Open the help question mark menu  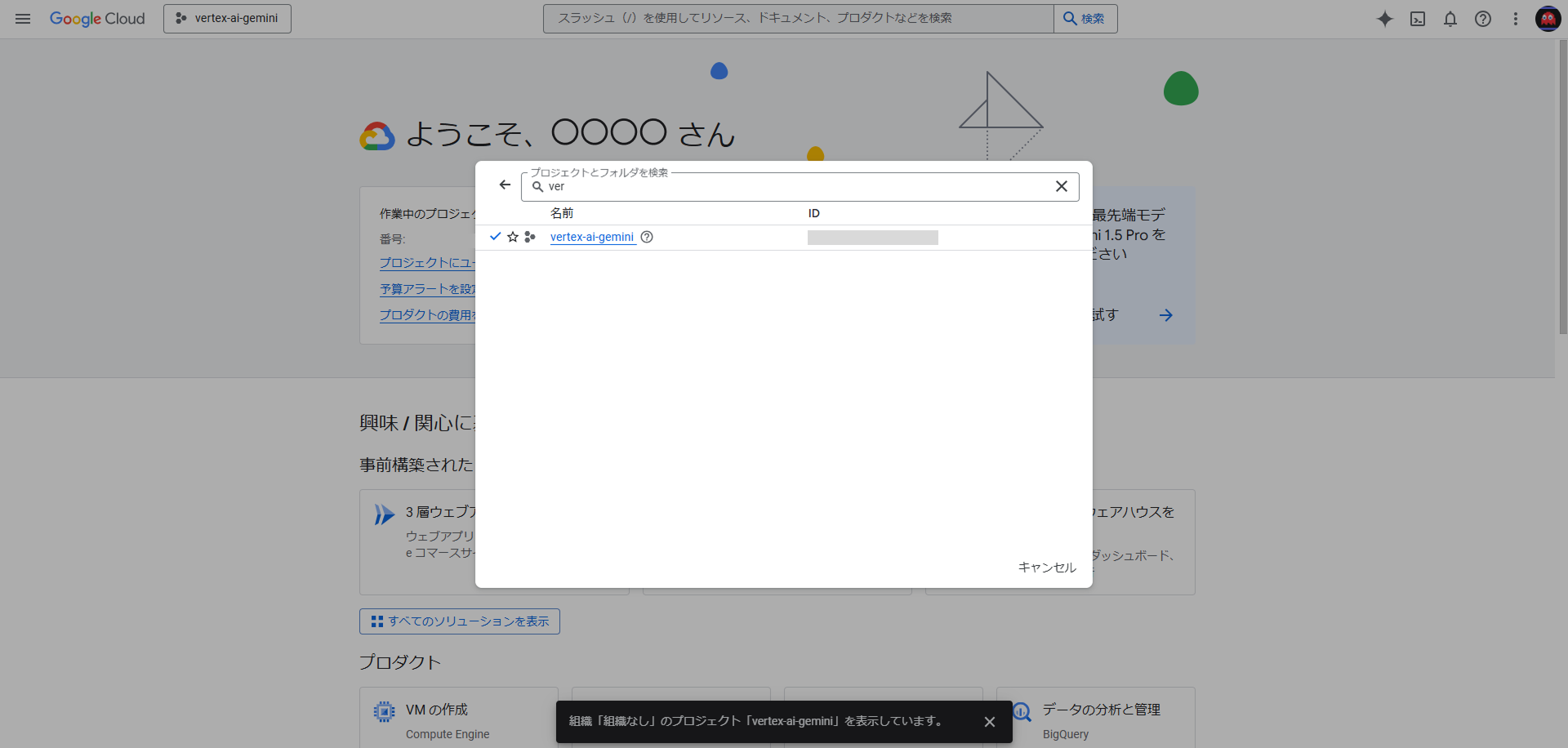point(1483,19)
